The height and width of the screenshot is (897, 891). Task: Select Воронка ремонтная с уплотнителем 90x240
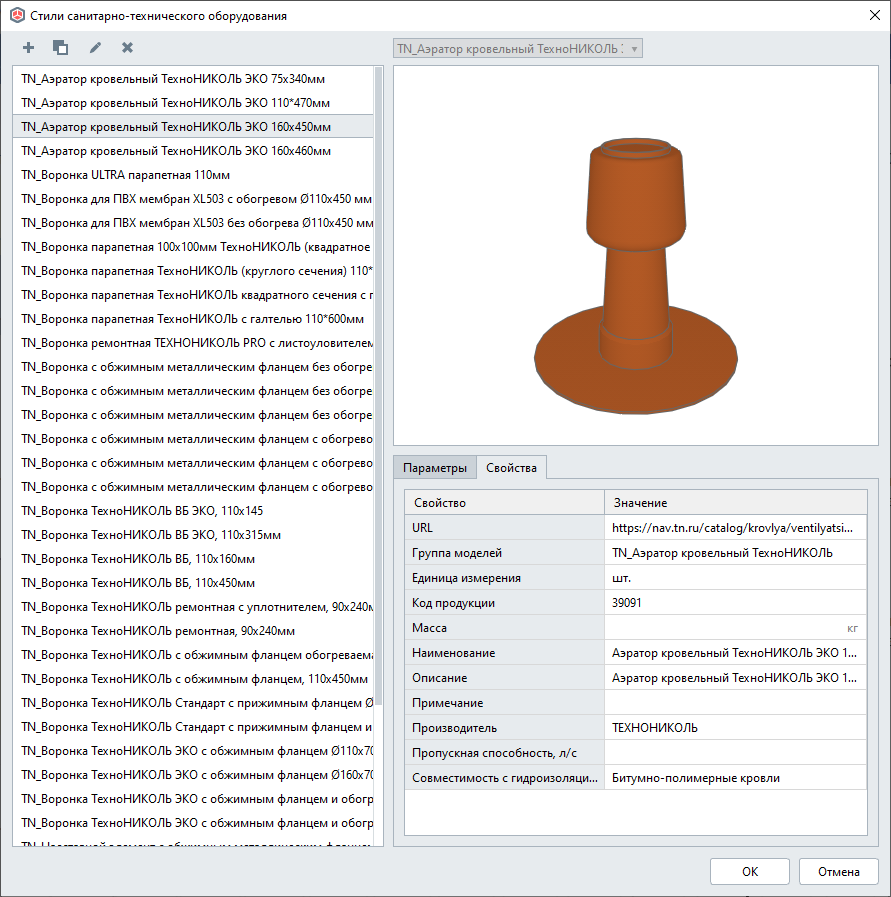click(193, 607)
